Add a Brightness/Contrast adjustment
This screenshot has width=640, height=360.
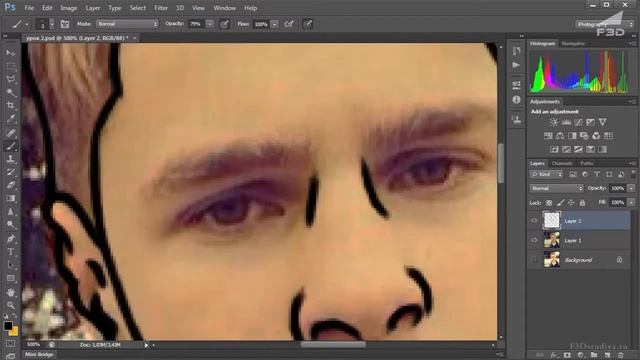[x=554, y=122]
